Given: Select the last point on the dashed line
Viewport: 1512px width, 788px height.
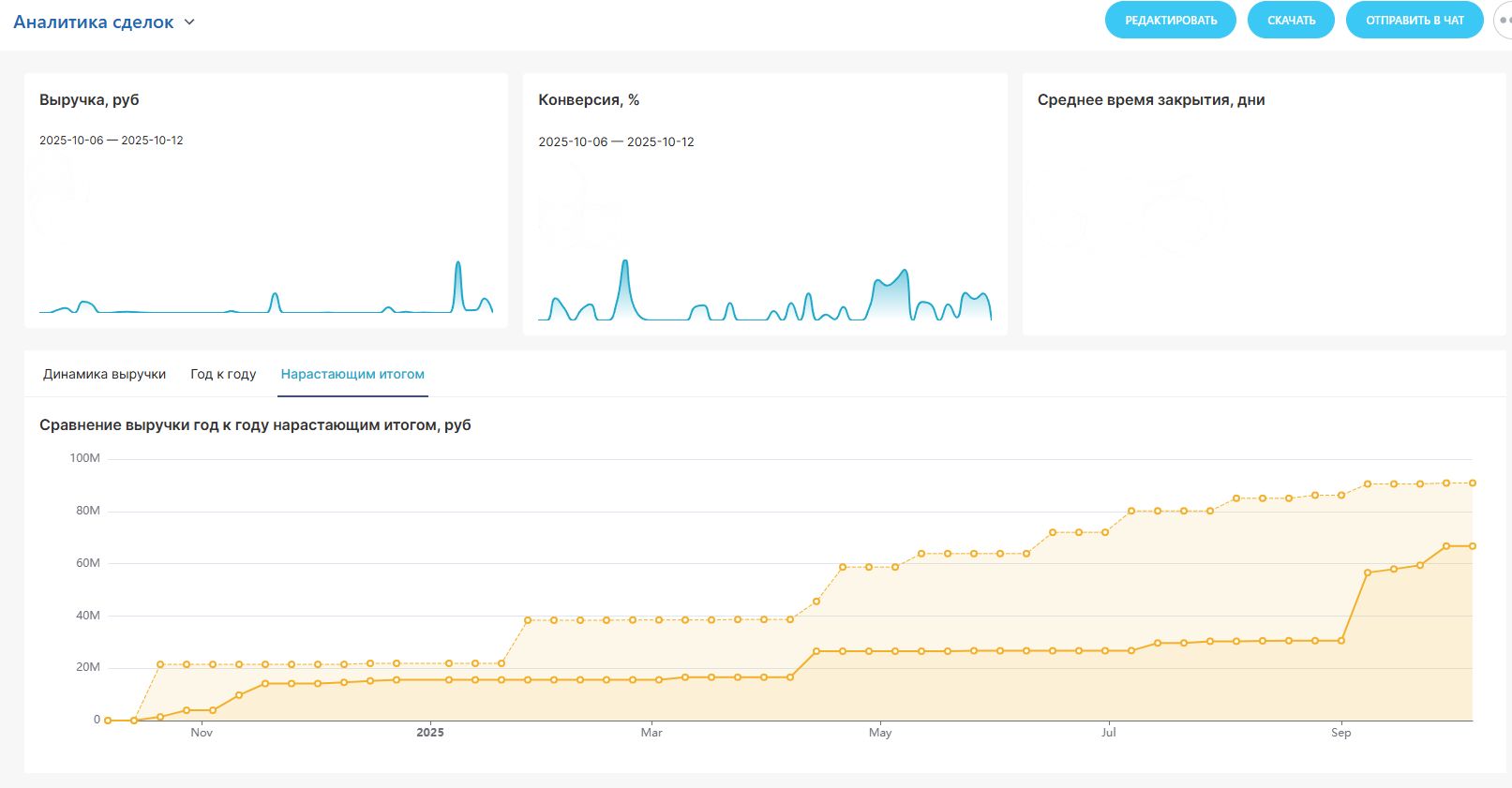Looking at the screenshot, I should [1473, 483].
